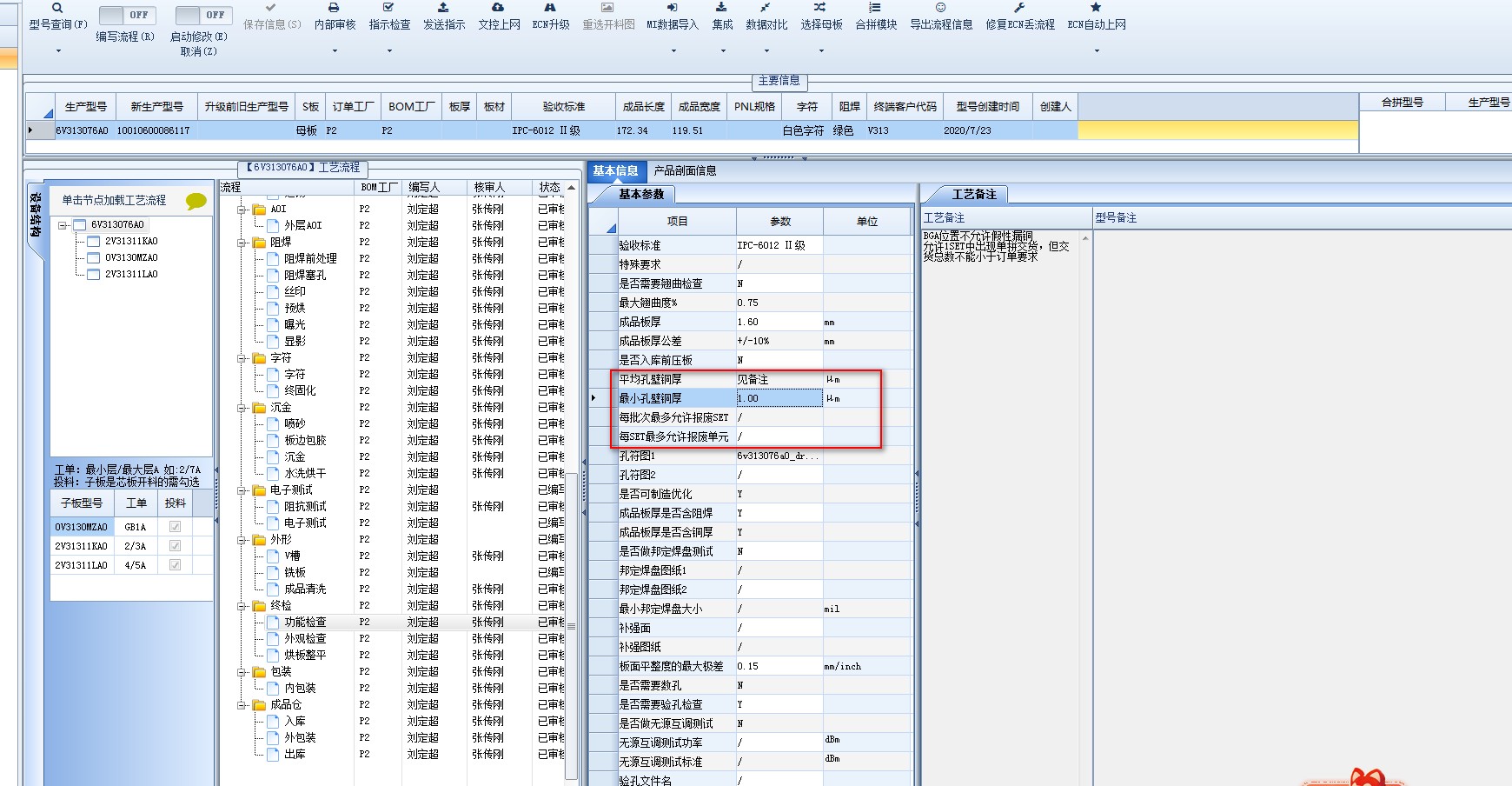Click 重选开料图 image icon
Viewport: 1512px width, 786px height.
(x=607, y=8)
